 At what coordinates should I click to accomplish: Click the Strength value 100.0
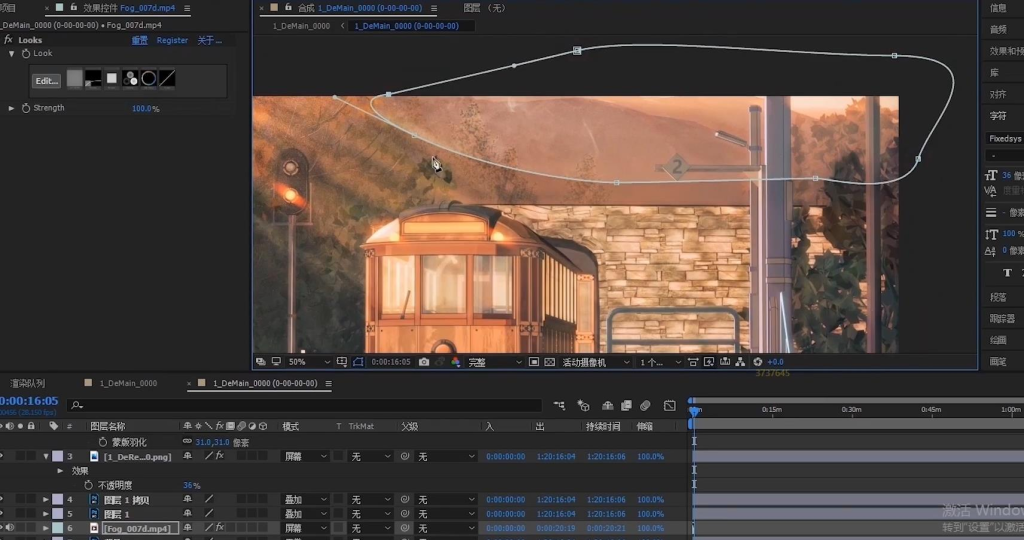click(x=142, y=108)
